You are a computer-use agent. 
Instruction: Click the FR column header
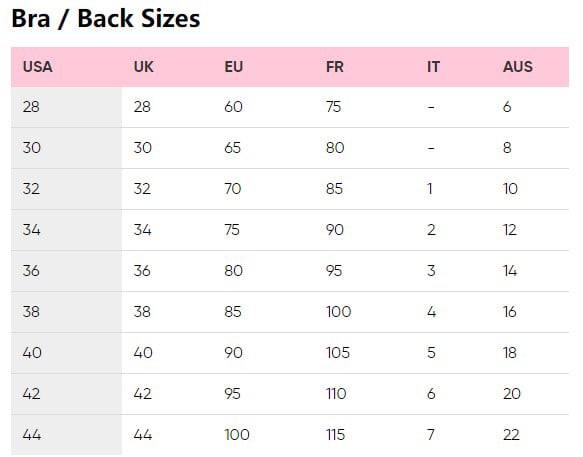pyautogui.click(x=335, y=67)
